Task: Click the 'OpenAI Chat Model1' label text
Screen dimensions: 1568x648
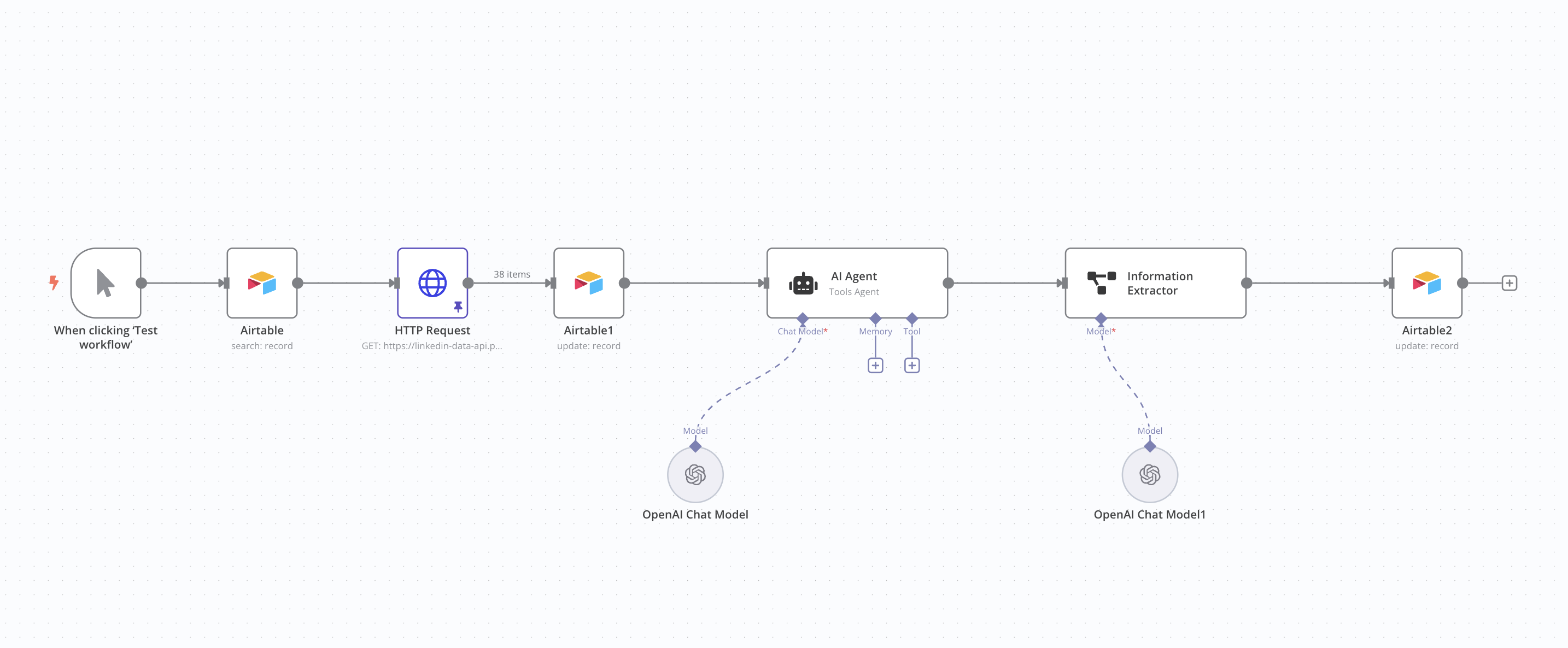Action: tap(1150, 514)
